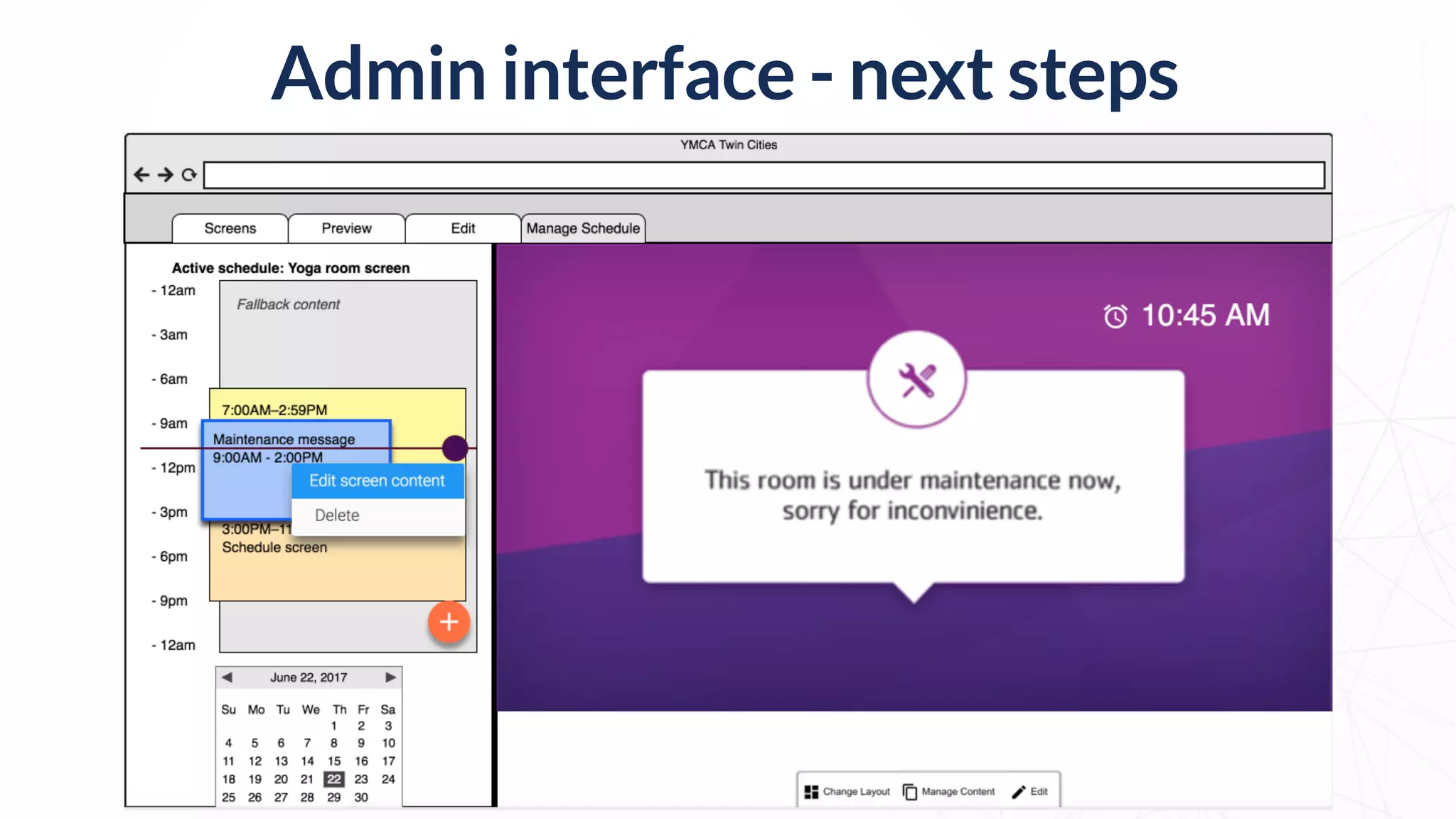The image size is (1456, 819).
Task: Pick June 15 in the calendar
Action: click(334, 761)
